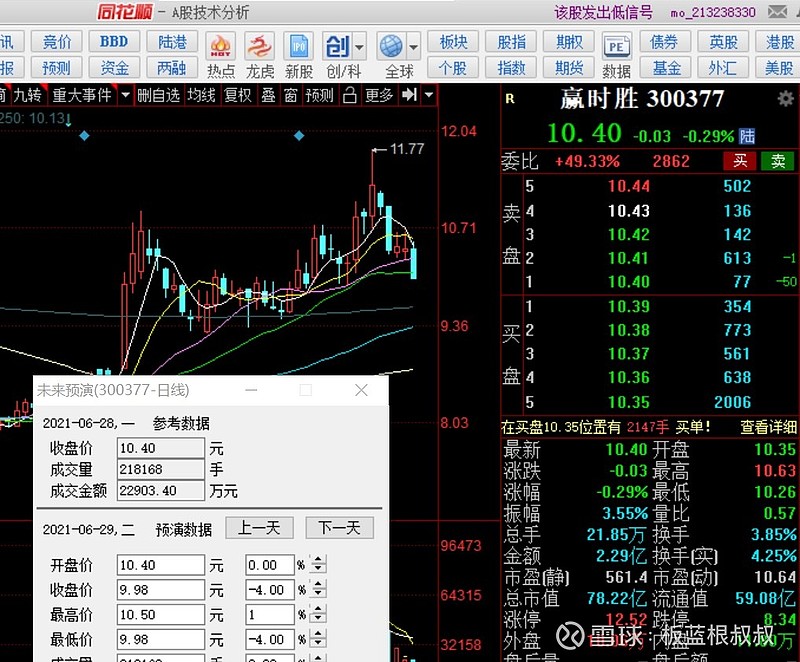Click the envelope mail icon in the title bar

pyautogui.click(x=779, y=13)
